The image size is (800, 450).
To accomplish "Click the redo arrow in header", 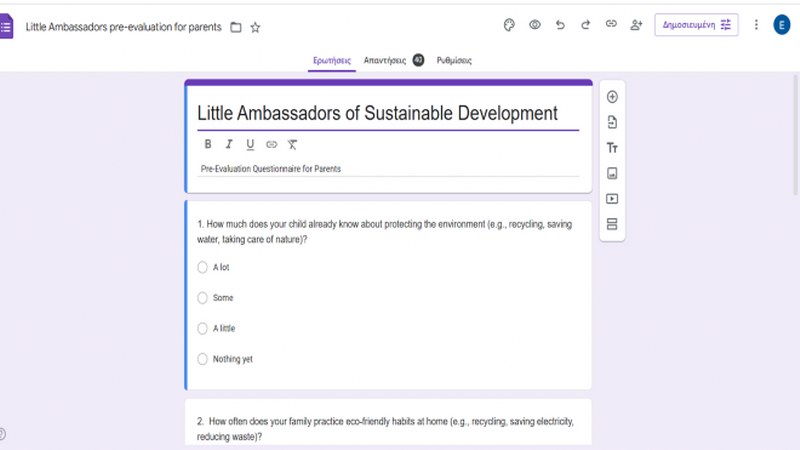I will (585, 25).
